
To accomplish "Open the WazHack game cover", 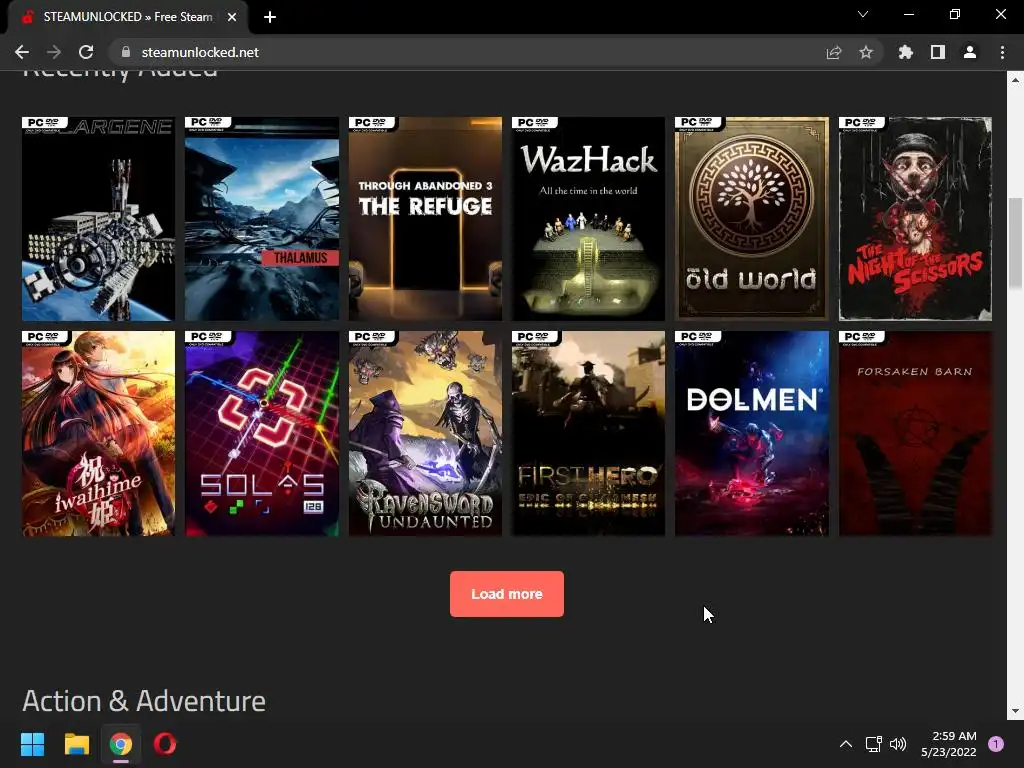I will point(588,219).
